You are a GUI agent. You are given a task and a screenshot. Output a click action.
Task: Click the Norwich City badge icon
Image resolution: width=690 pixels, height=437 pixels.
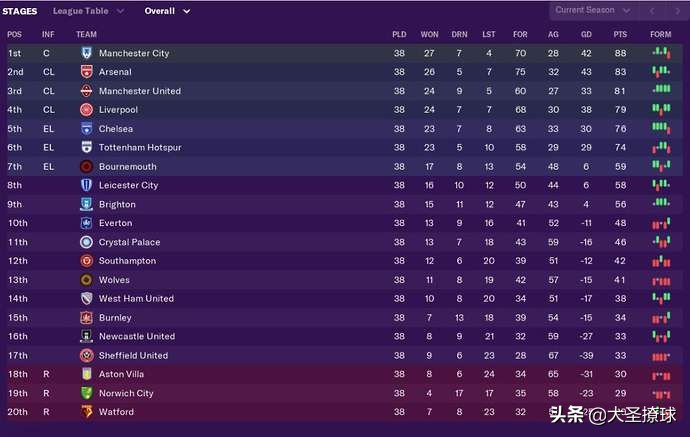point(86,393)
